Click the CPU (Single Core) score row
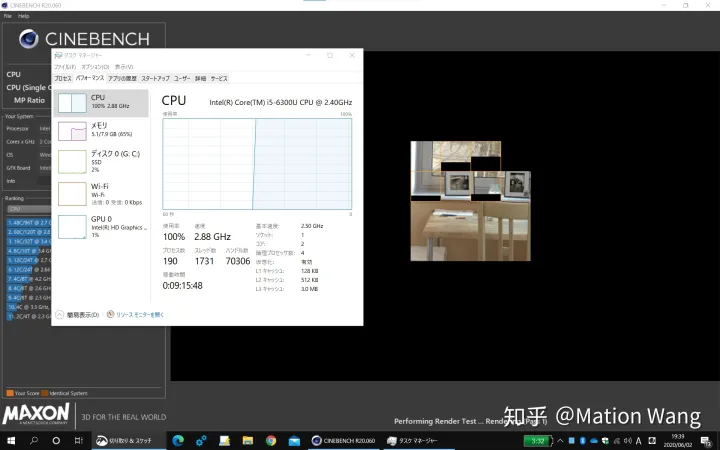Viewport: 720px width, 450px height. pyautogui.click(x=28, y=87)
